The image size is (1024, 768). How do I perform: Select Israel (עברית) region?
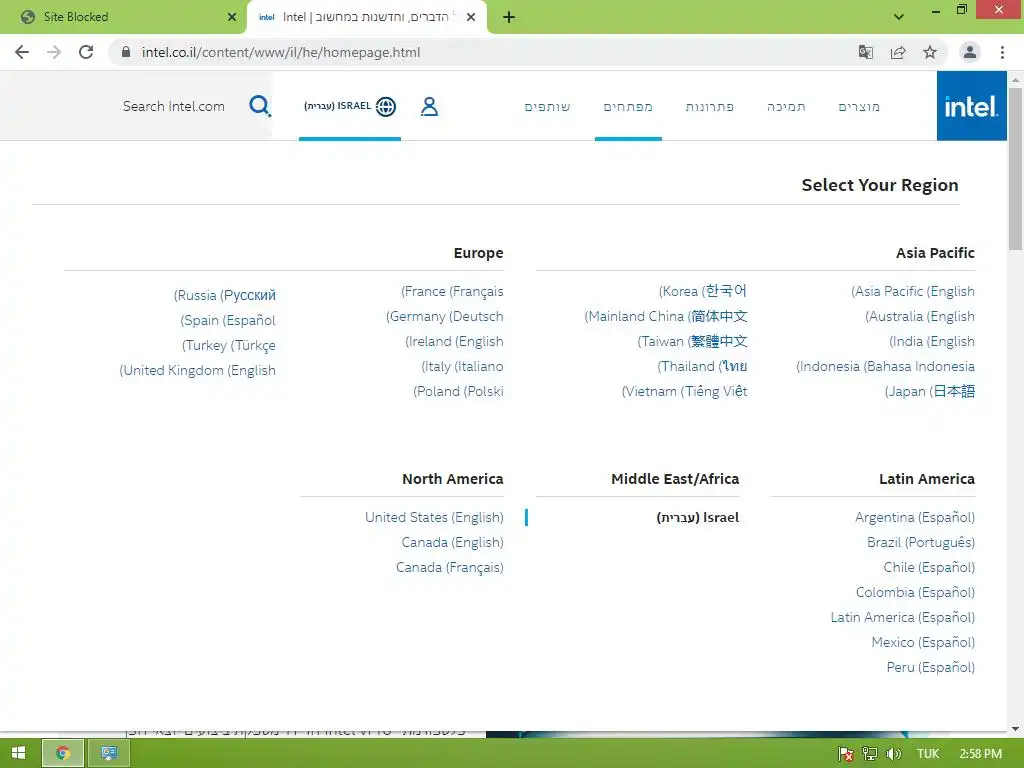click(697, 517)
